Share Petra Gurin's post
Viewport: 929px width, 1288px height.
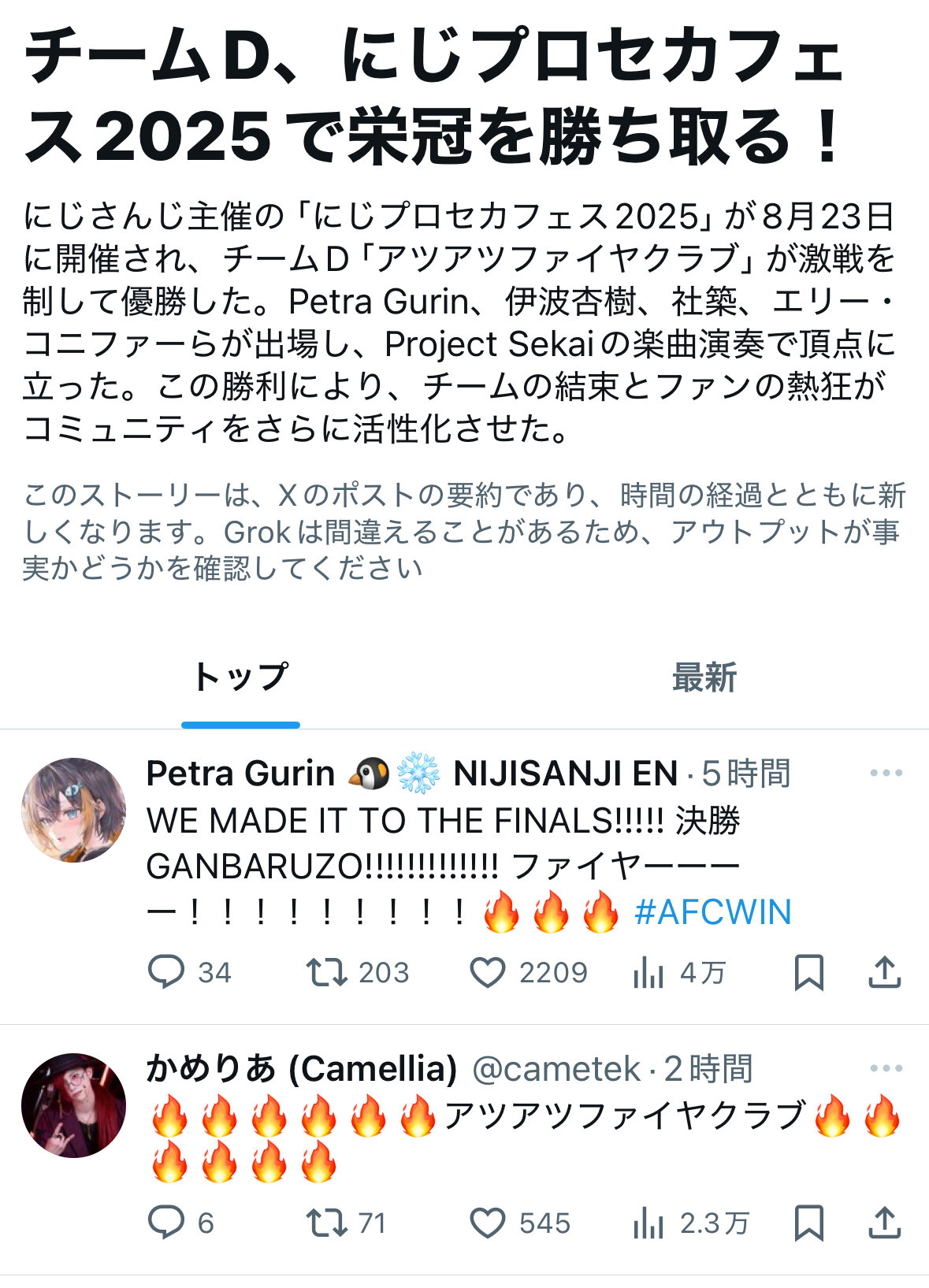coord(885,972)
